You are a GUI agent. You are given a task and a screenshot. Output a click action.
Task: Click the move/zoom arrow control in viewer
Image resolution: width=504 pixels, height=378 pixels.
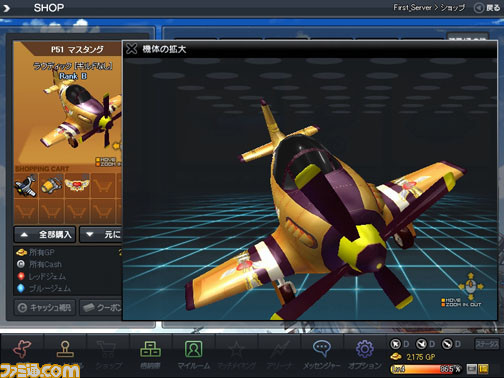471,286
